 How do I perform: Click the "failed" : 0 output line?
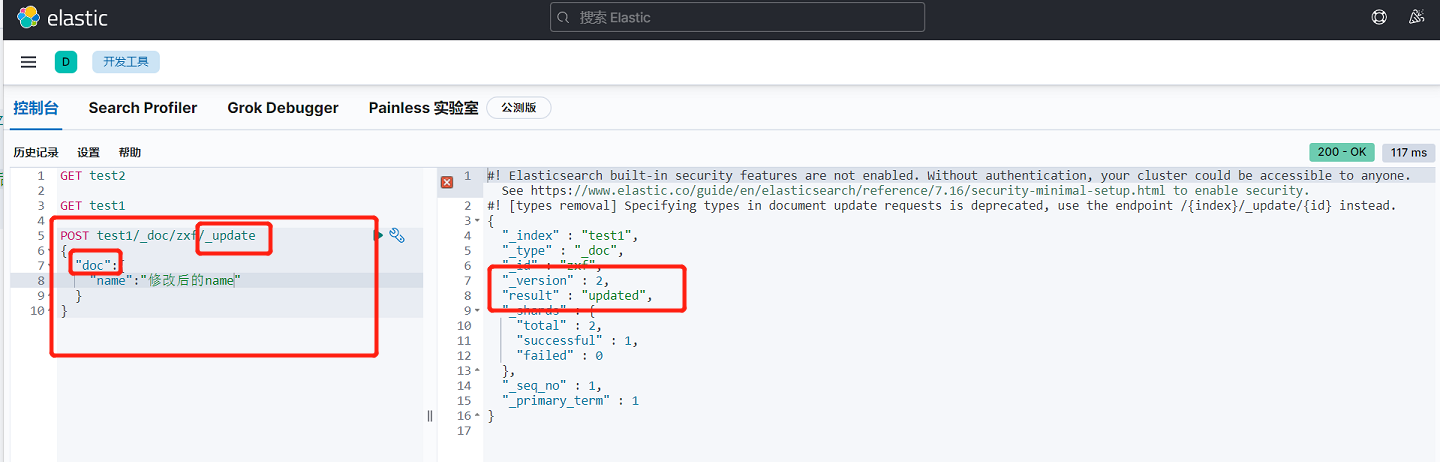559,355
